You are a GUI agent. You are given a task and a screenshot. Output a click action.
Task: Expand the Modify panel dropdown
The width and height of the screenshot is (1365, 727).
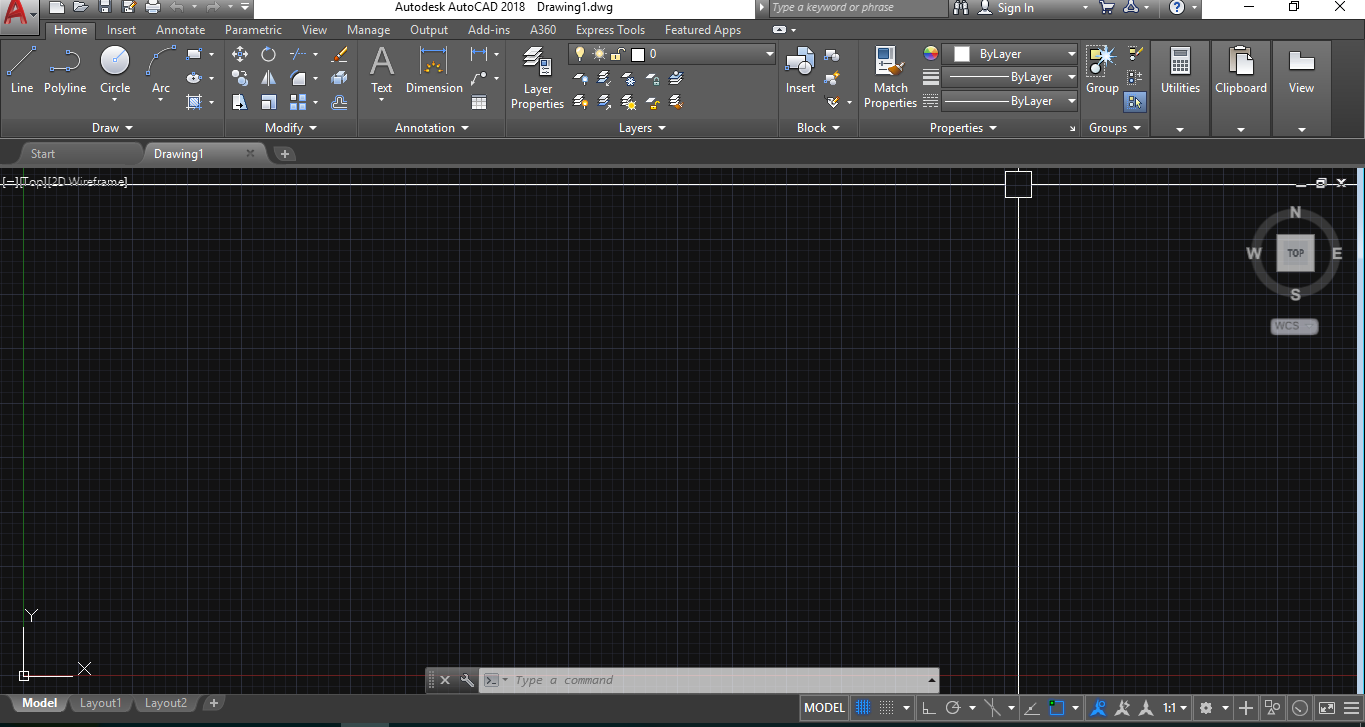[291, 128]
